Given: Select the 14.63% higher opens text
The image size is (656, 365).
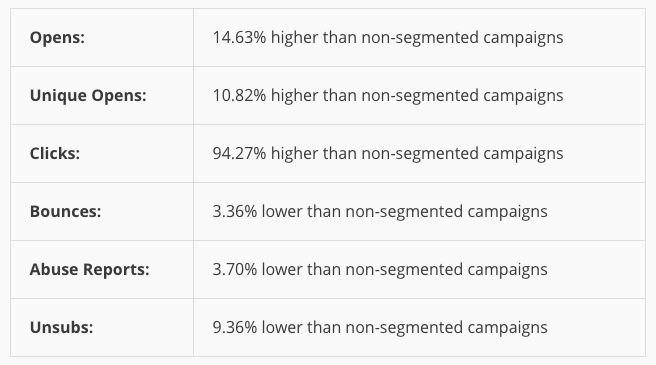Looking at the screenshot, I should pyautogui.click(x=388, y=38).
